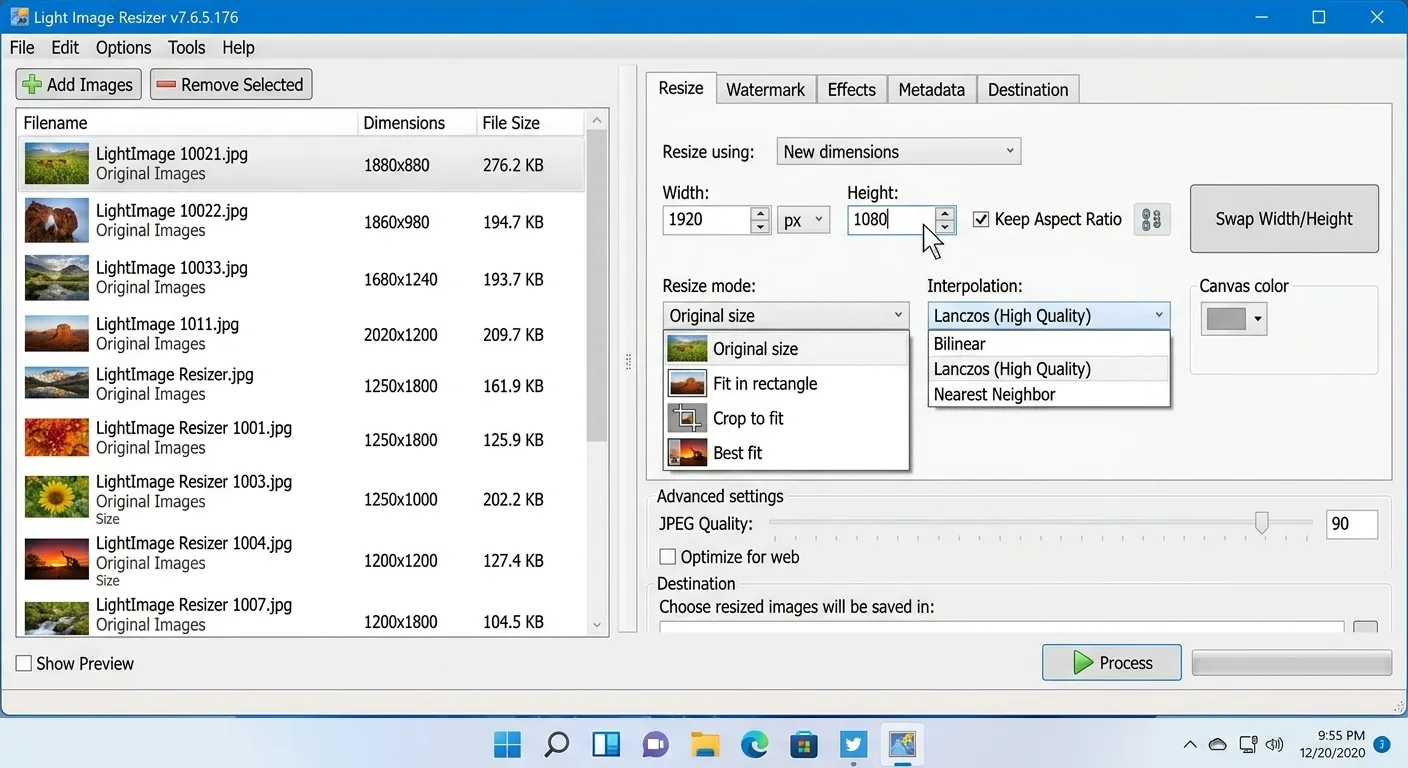
Task: Select the Crop to fit icon
Action: pos(687,418)
